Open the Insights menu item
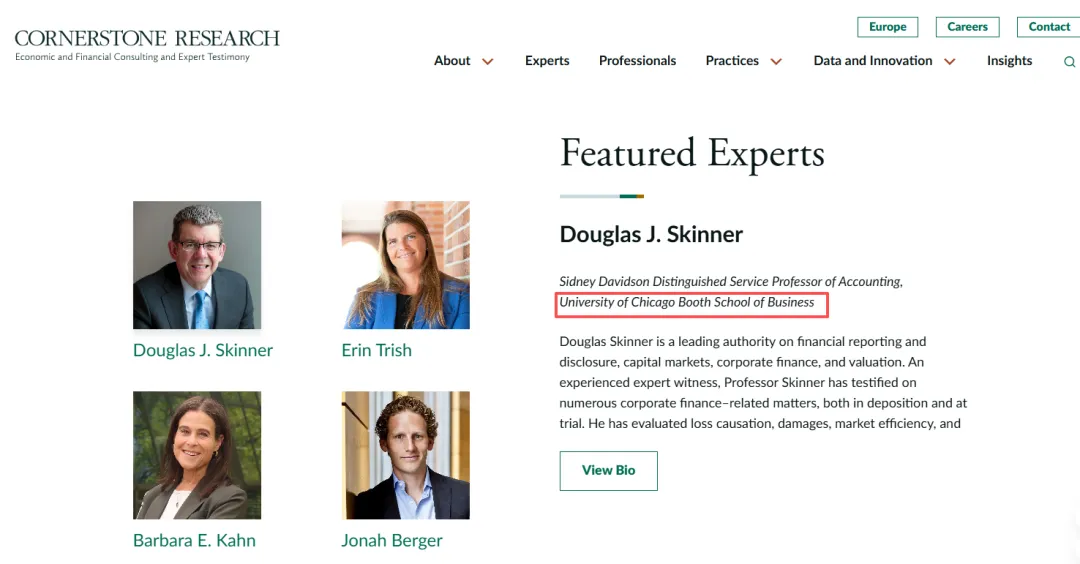This screenshot has width=1080, height=564. pos(1009,61)
